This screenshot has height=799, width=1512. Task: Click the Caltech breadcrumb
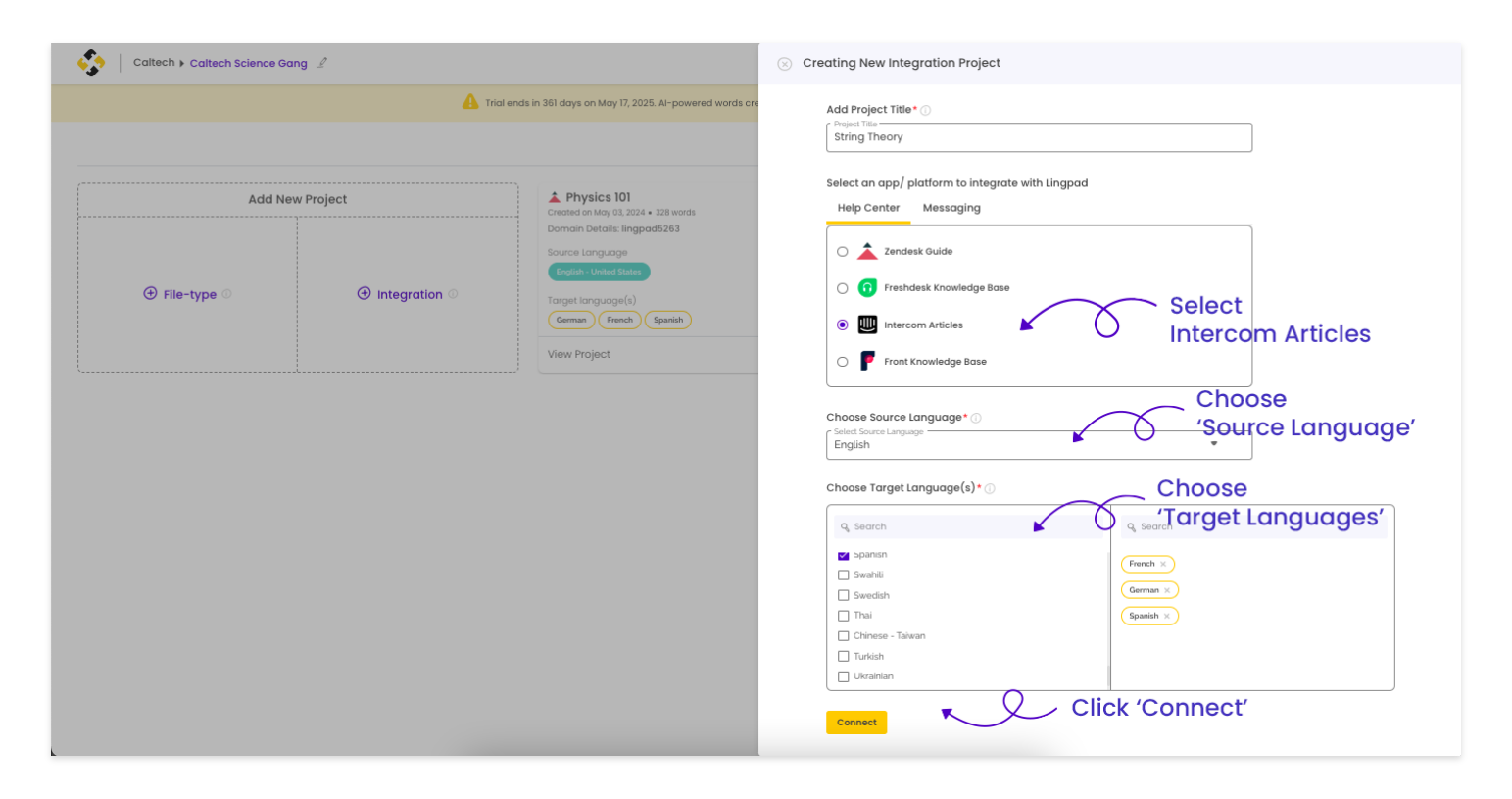[x=154, y=62]
